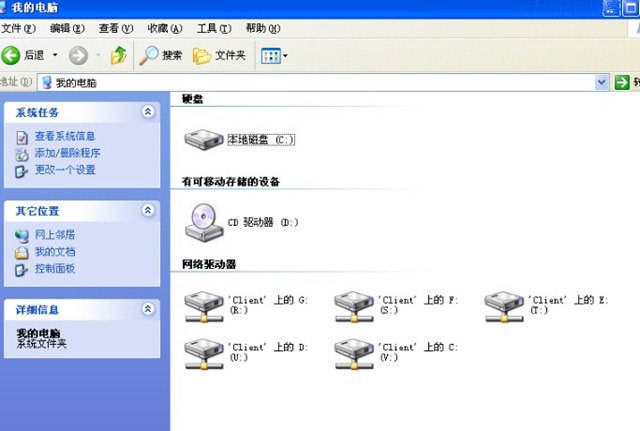Click the 'Client' 上的 G: (R:) label
640x431 pixels.
tap(268, 305)
